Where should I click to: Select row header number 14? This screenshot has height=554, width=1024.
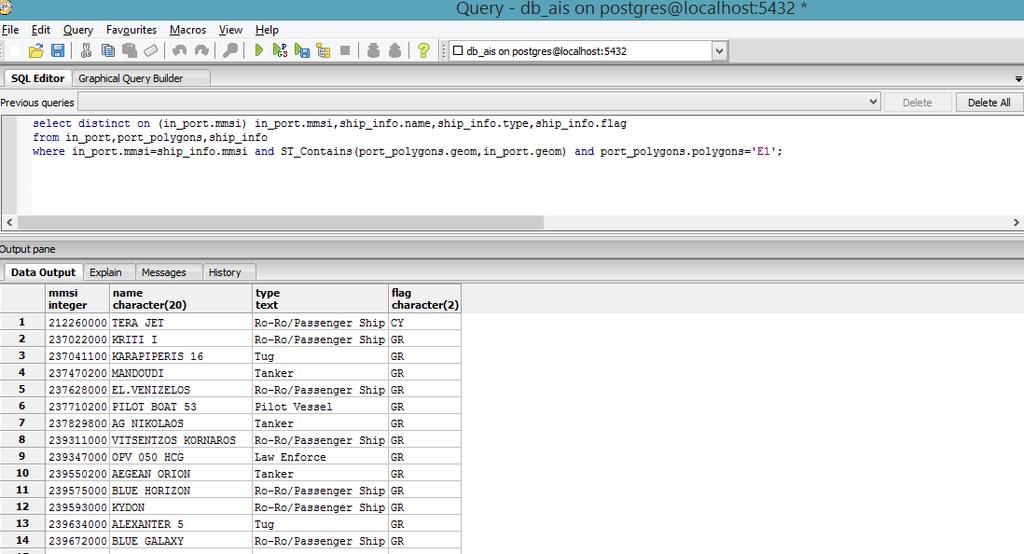click(x=22, y=540)
